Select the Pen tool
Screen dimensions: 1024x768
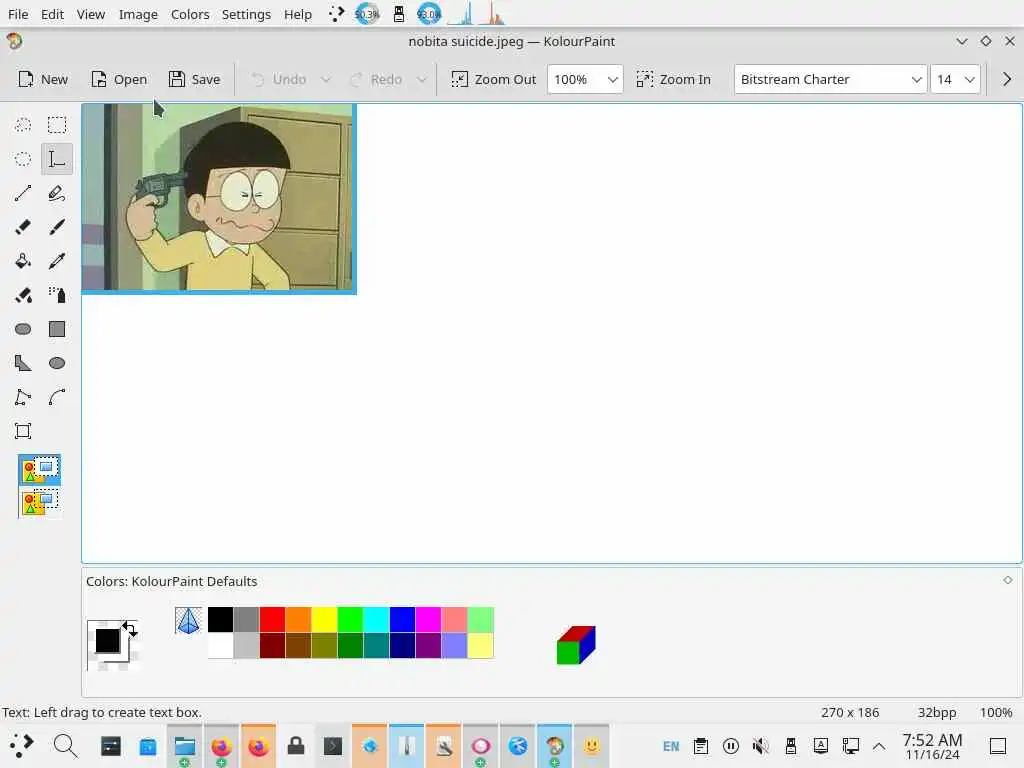[x=57, y=193]
